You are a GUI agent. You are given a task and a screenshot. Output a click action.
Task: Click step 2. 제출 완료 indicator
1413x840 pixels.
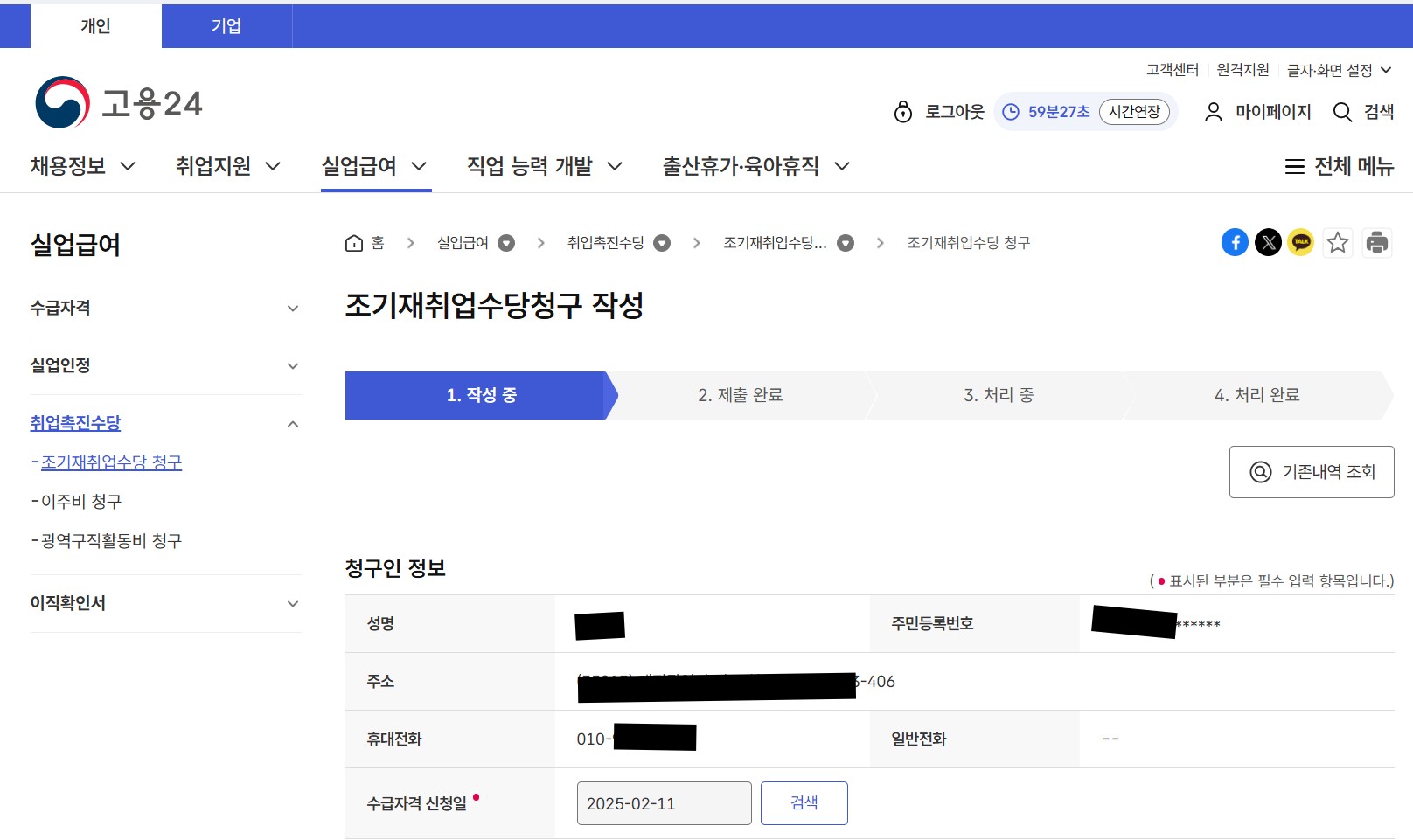(x=740, y=395)
